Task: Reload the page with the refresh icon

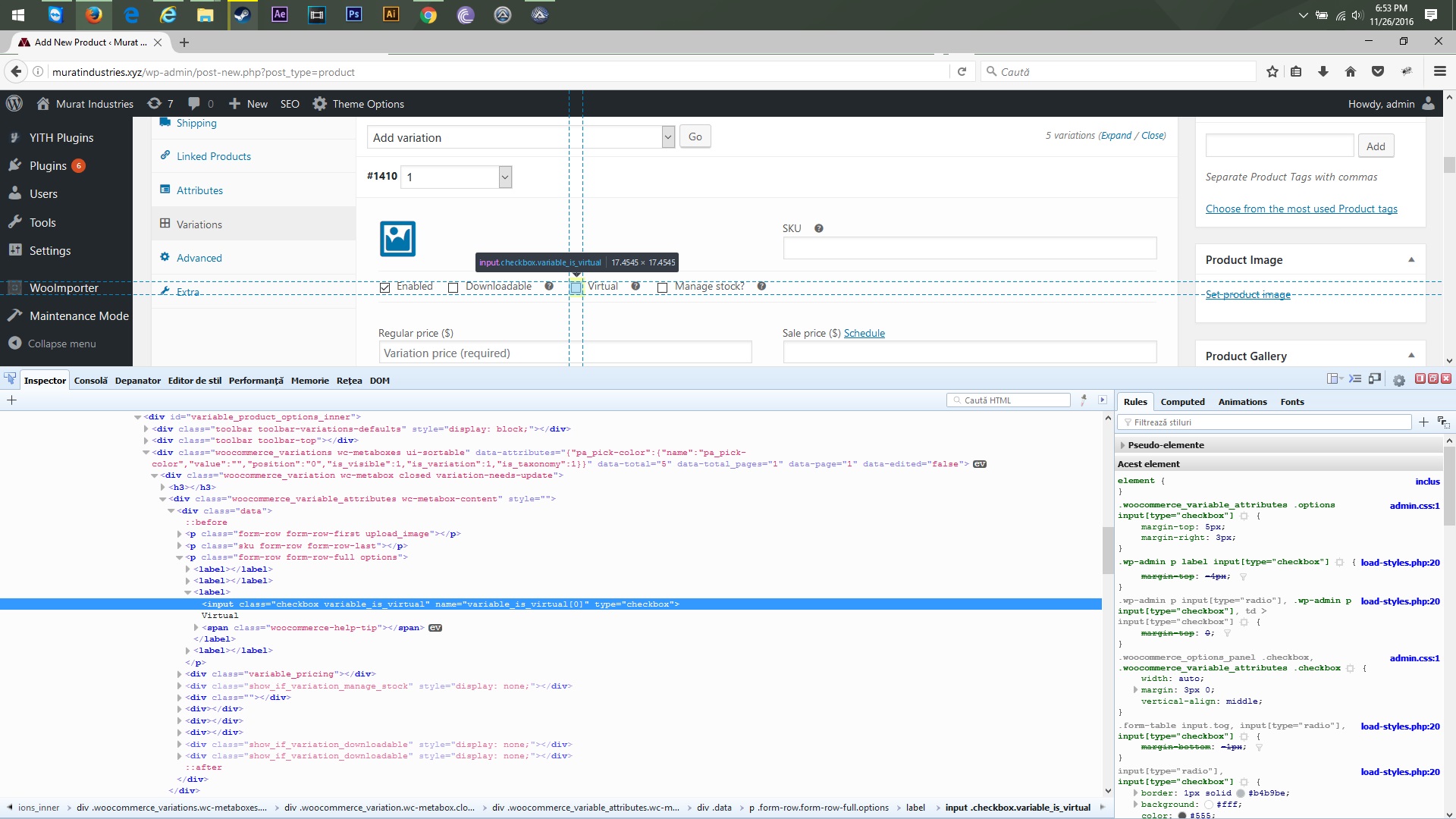Action: [962, 71]
